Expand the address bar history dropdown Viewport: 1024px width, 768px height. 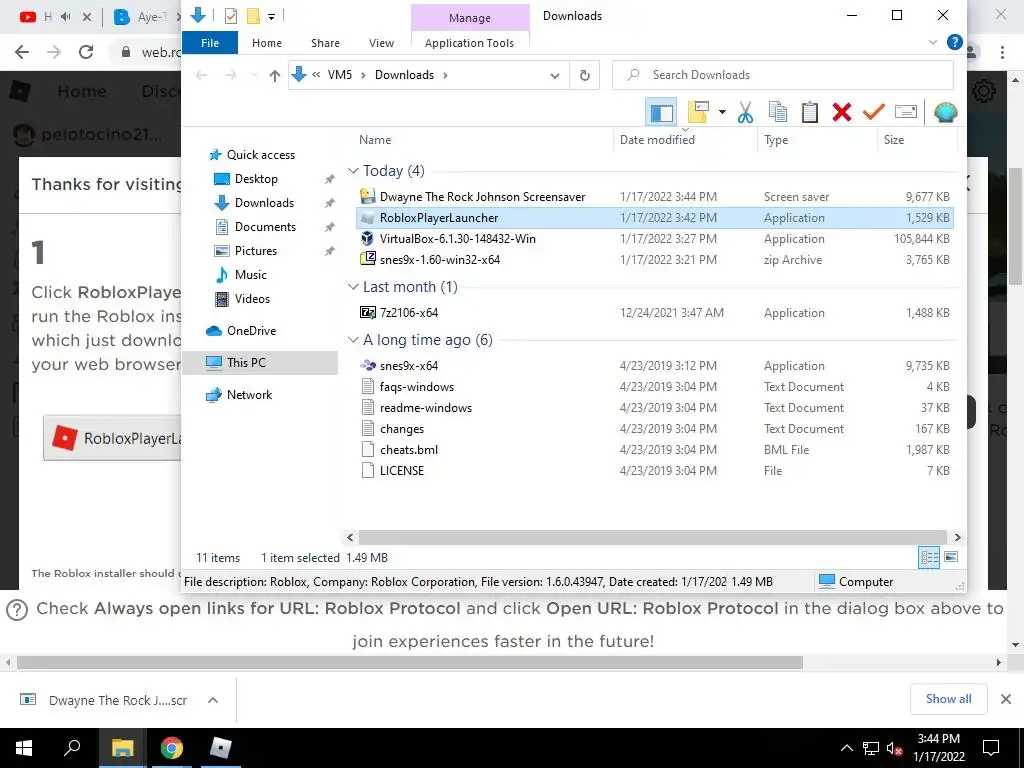[554, 76]
